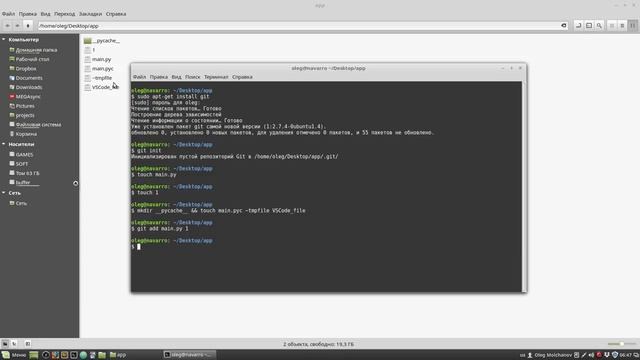
Task: Clear the location bar with its clear icon
Action: tap(564, 26)
